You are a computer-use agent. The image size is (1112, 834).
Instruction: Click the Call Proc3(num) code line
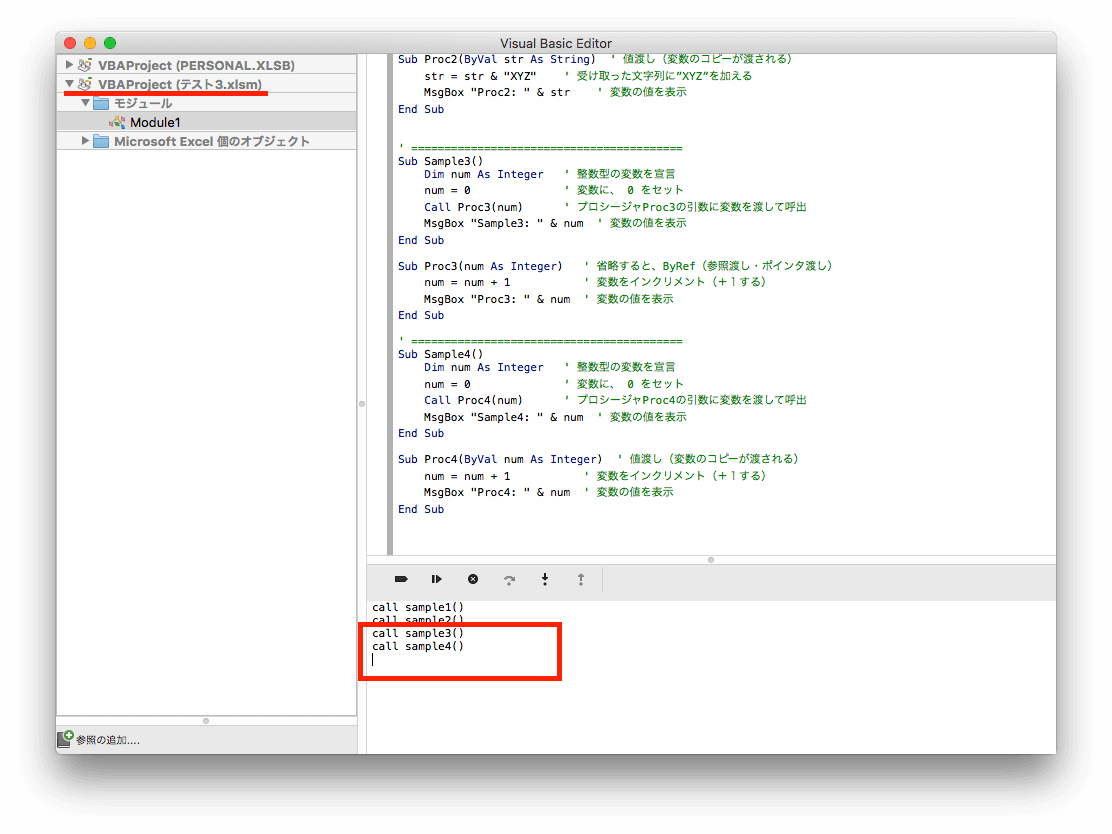473,207
